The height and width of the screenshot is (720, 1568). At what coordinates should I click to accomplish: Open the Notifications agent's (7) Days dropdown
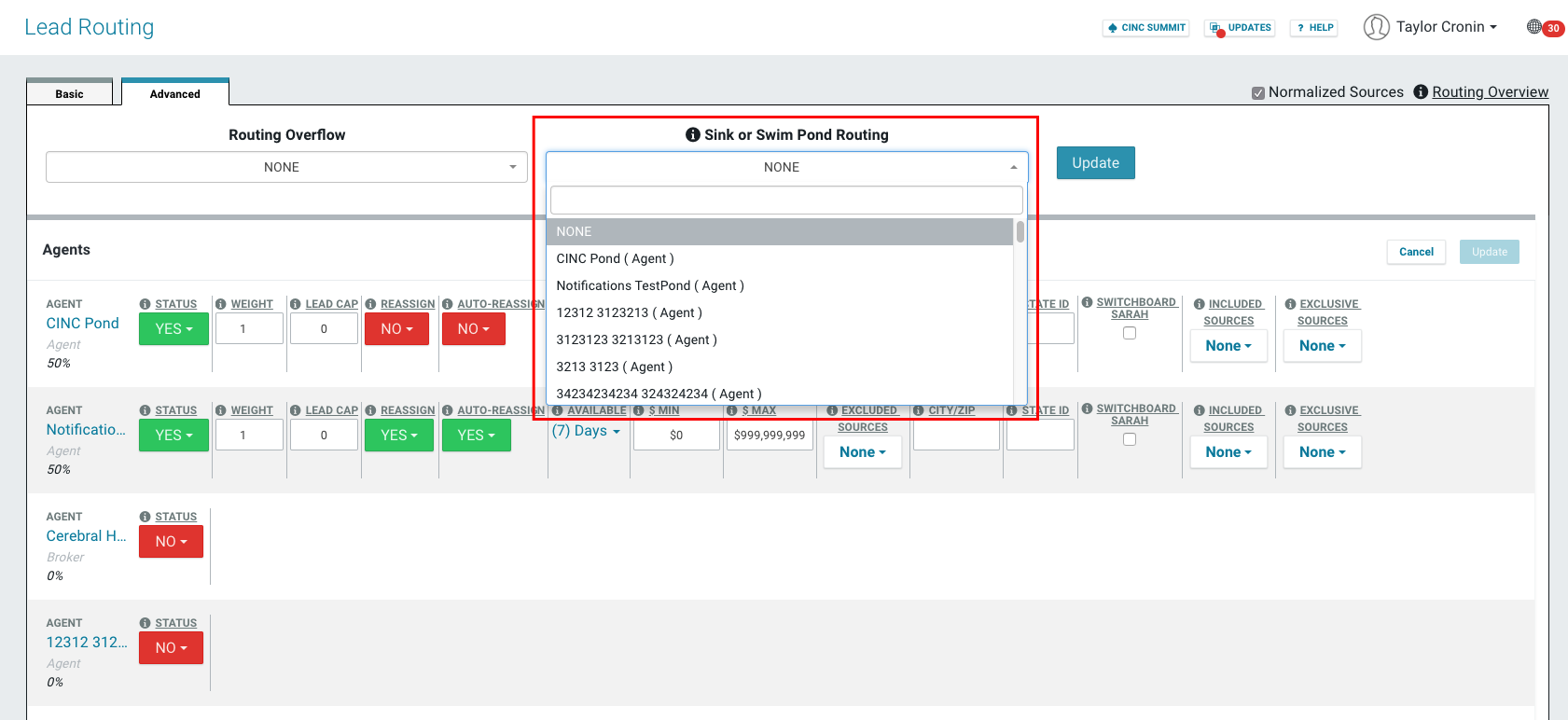(586, 431)
